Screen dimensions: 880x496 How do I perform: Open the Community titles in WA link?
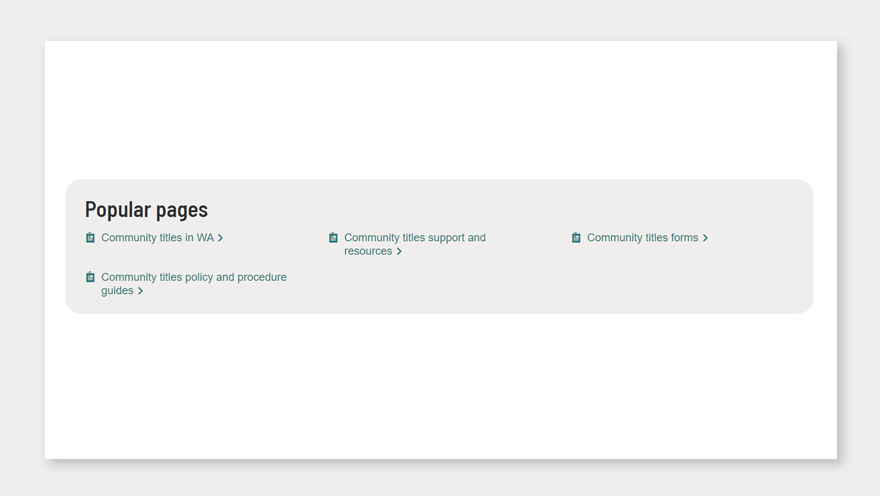pos(157,238)
